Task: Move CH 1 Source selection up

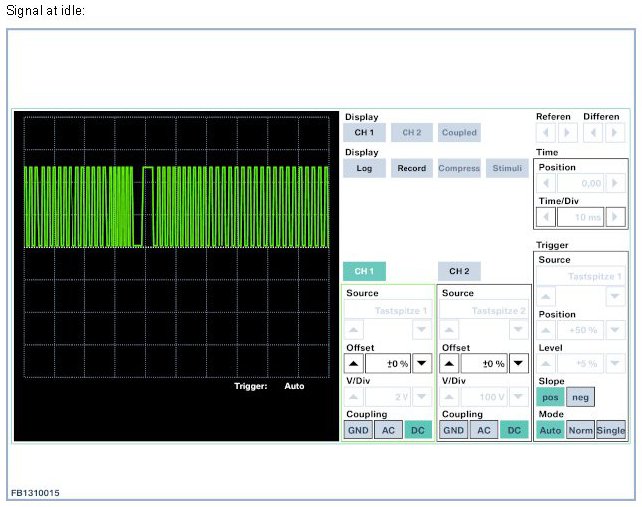Action: pyautogui.click(x=353, y=330)
